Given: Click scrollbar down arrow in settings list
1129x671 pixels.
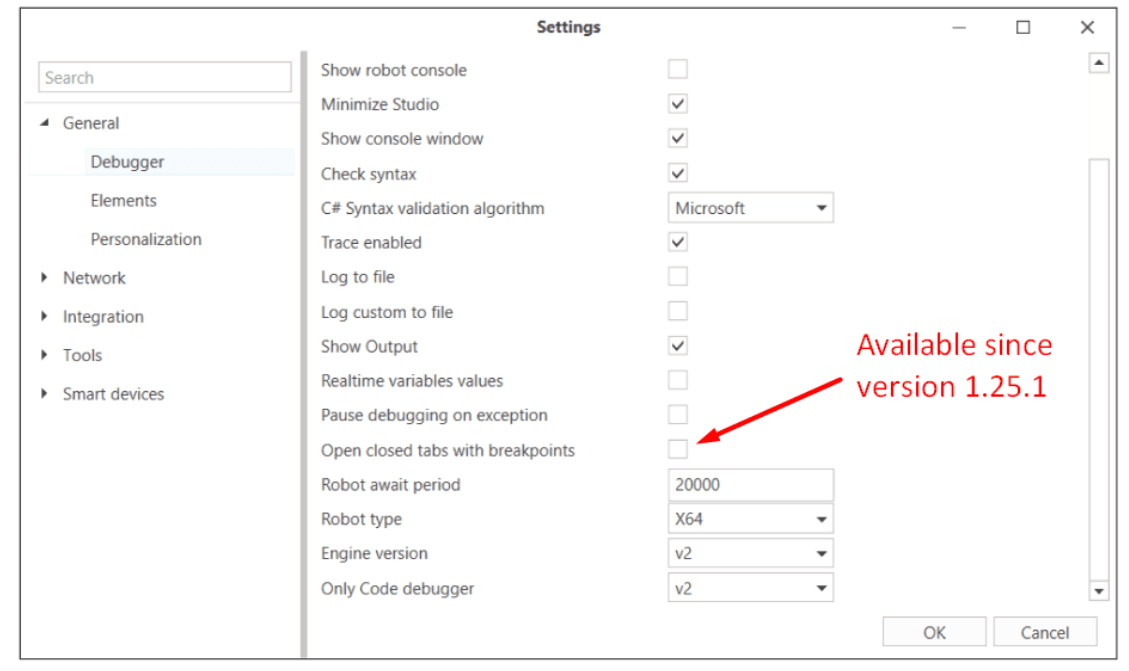Looking at the screenshot, I should click(1099, 591).
